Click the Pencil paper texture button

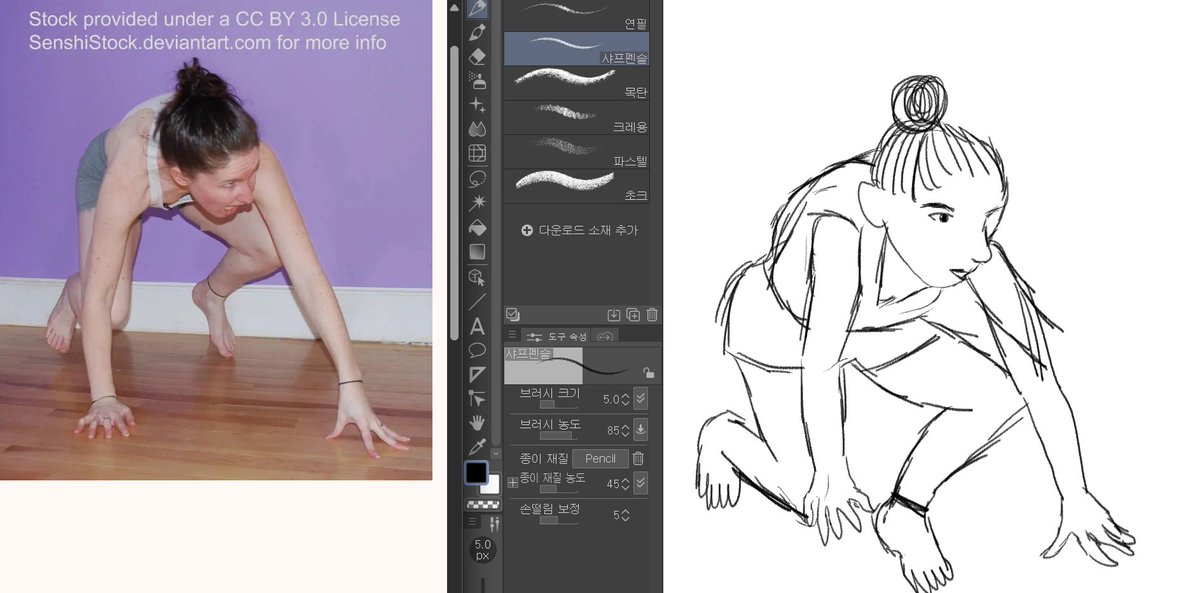[x=600, y=458]
